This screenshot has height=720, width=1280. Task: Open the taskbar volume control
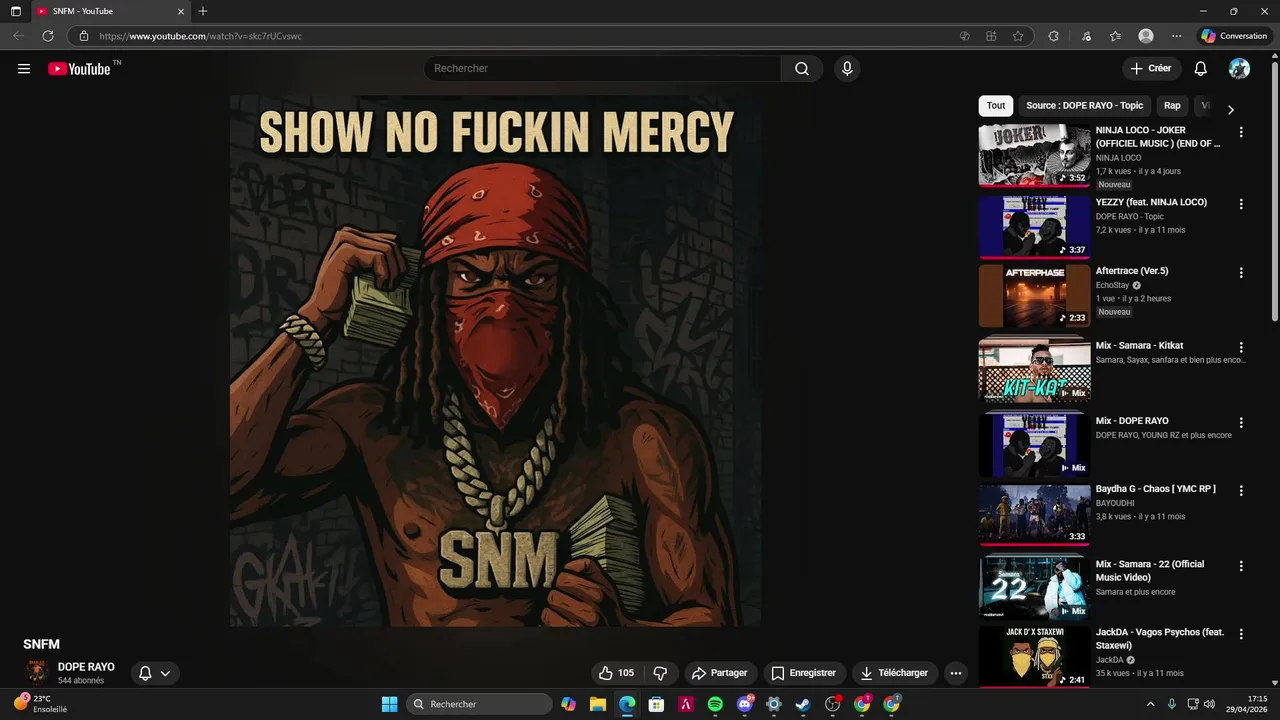[1209, 704]
